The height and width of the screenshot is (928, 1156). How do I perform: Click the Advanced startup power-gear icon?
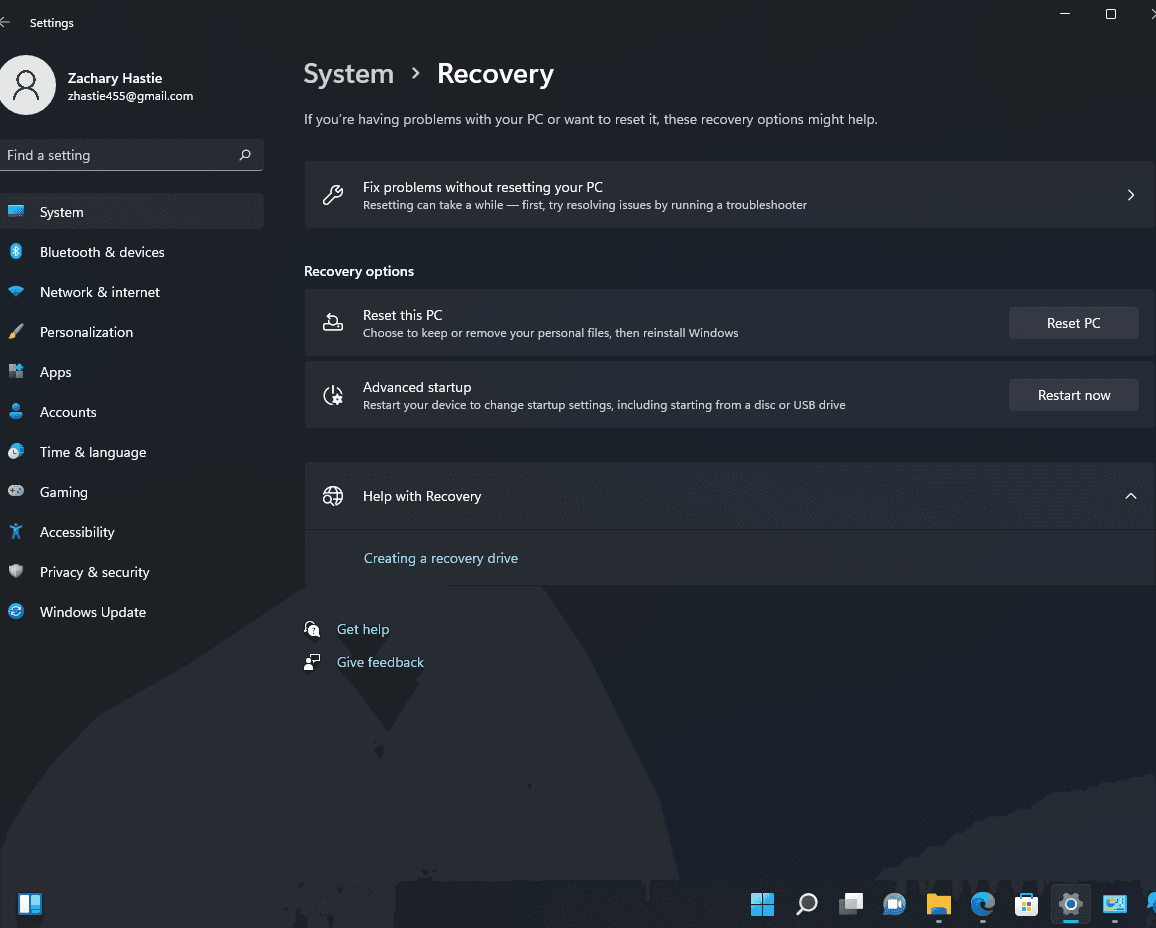[332, 395]
